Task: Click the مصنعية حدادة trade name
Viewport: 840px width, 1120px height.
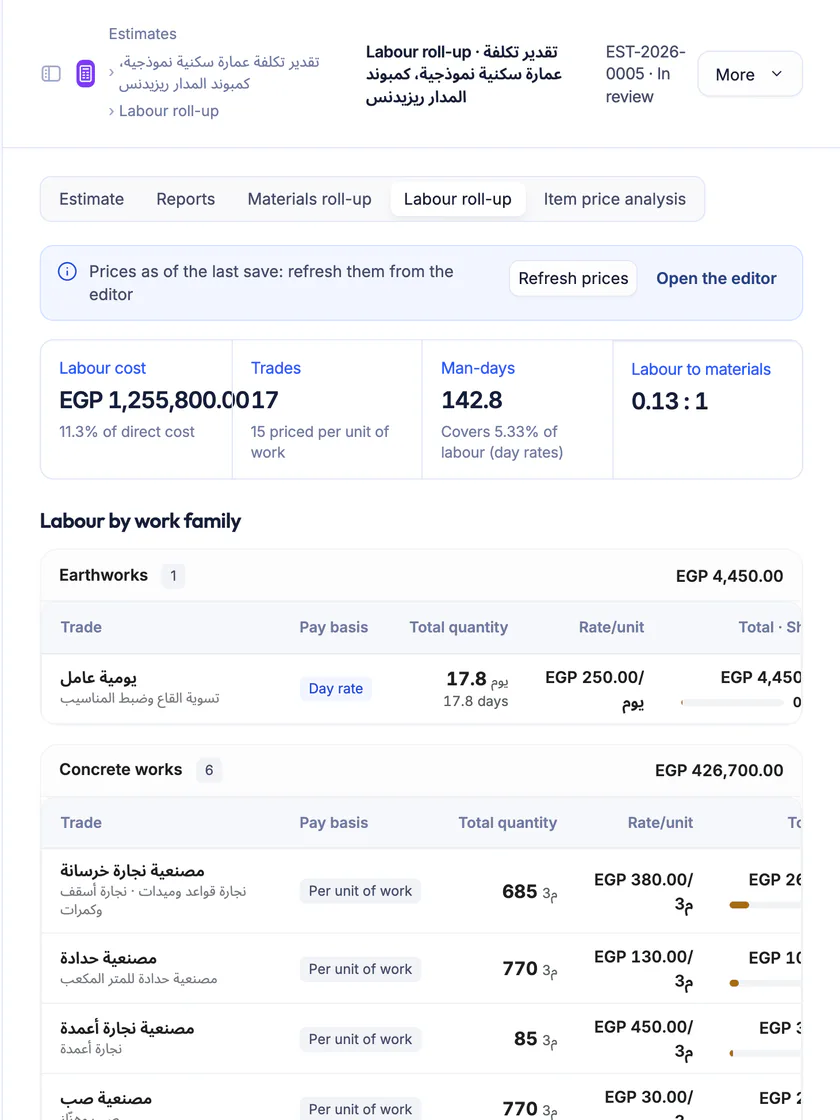Action: [109, 958]
